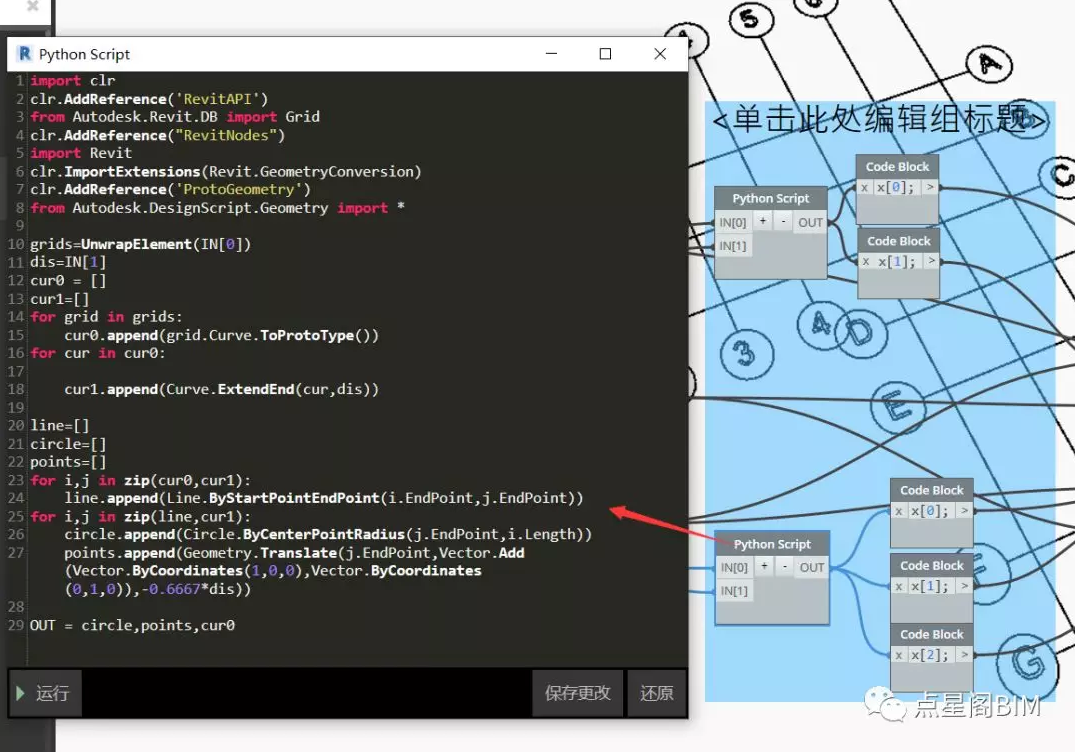Click 保存更改 to save changes
This screenshot has height=752, width=1075.
(x=577, y=693)
